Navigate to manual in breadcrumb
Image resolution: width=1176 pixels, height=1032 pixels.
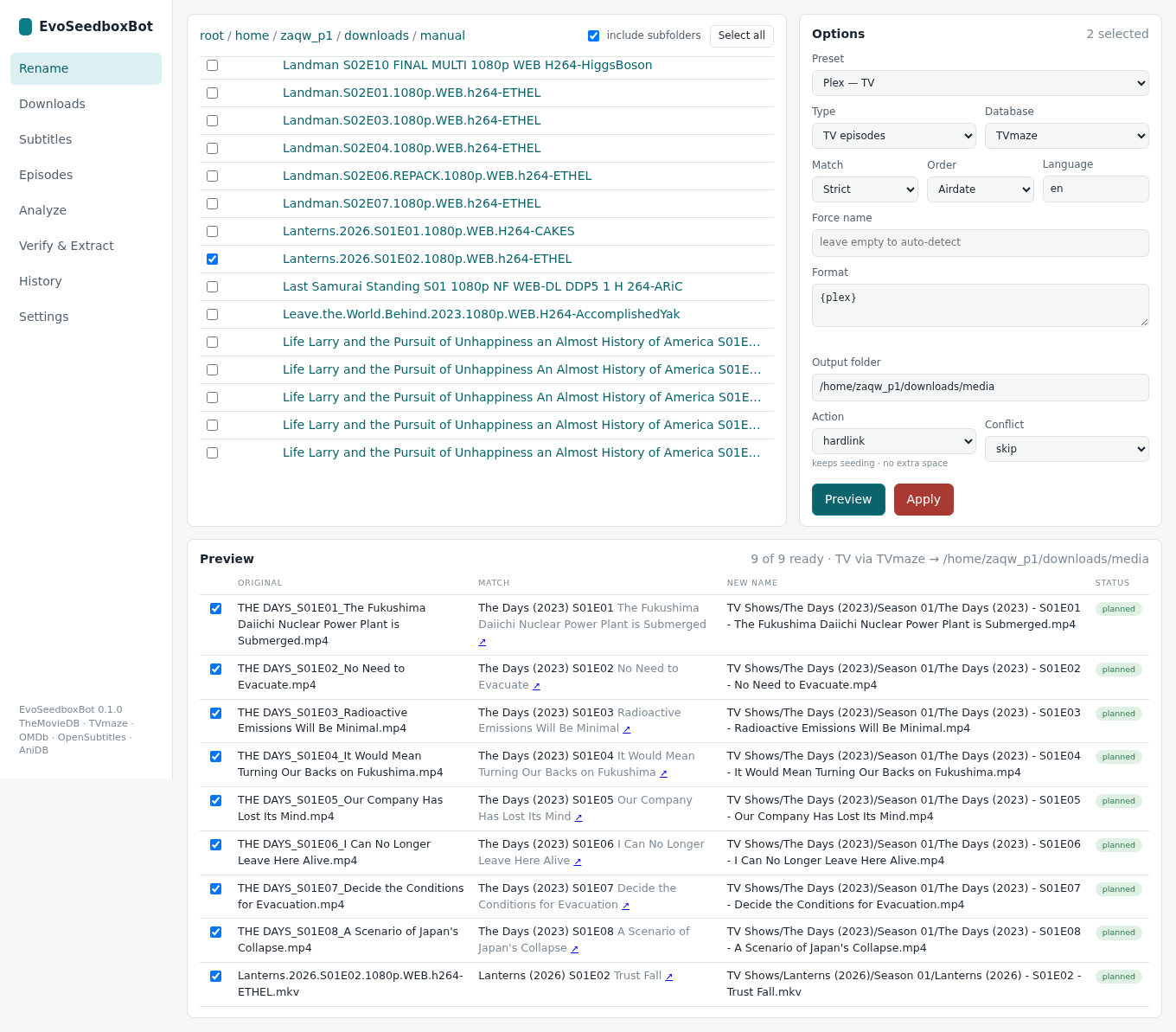click(443, 35)
